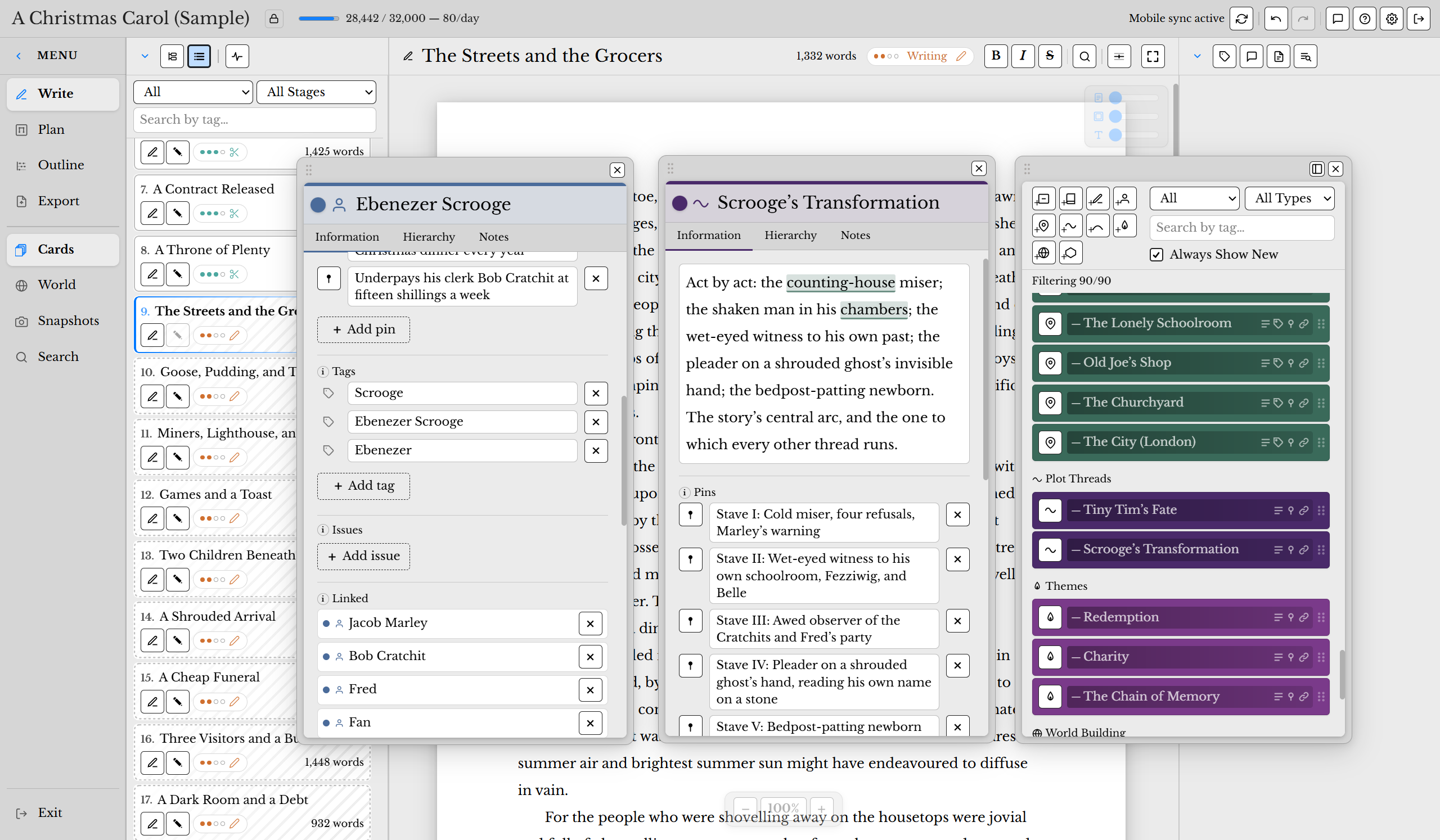
Task: Click the Search by tag field in cards panel
Action: click(1241, 228)
